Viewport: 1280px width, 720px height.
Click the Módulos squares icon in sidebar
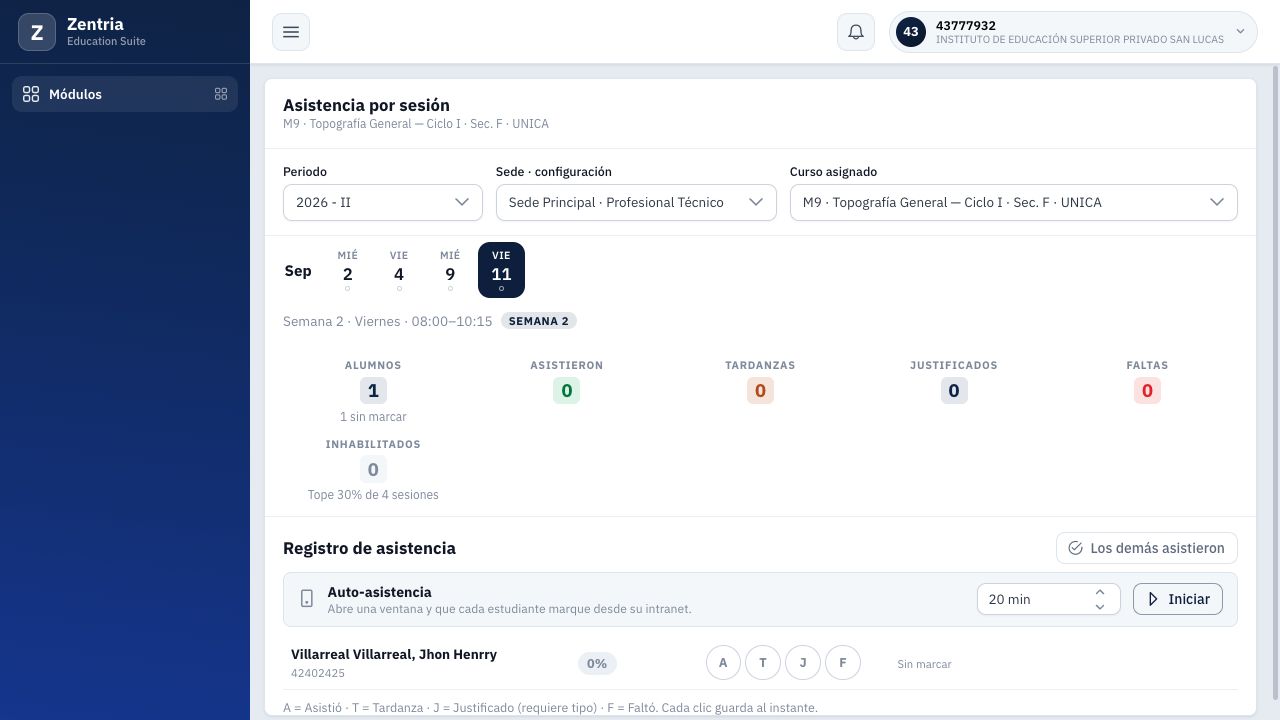click(x=31, y=94)
